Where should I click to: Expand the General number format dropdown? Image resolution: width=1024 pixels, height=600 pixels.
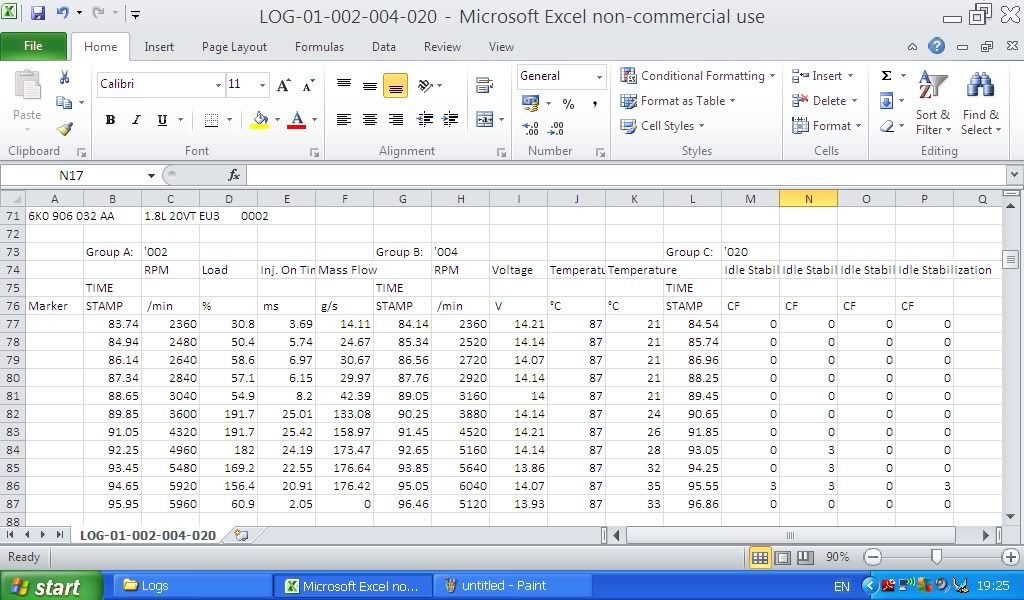(599, 77)
